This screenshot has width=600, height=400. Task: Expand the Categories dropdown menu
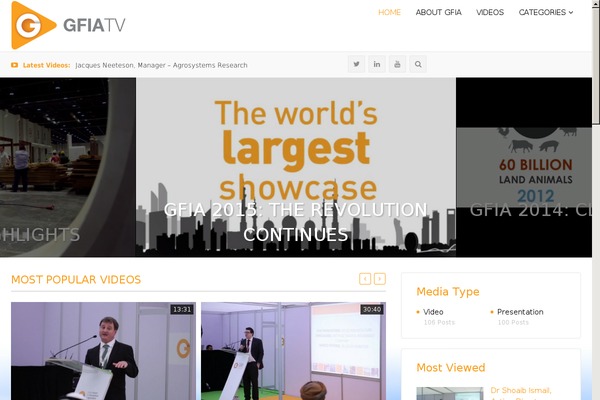point(546,12)
